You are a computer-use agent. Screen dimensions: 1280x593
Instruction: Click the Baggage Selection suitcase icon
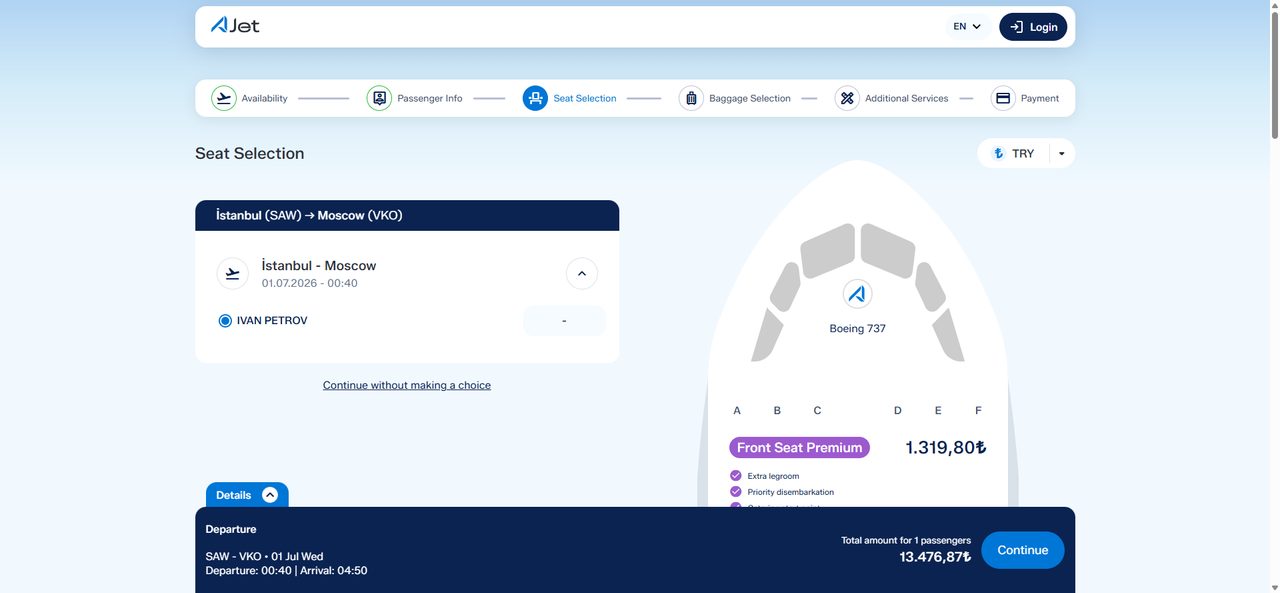(691, 98)
